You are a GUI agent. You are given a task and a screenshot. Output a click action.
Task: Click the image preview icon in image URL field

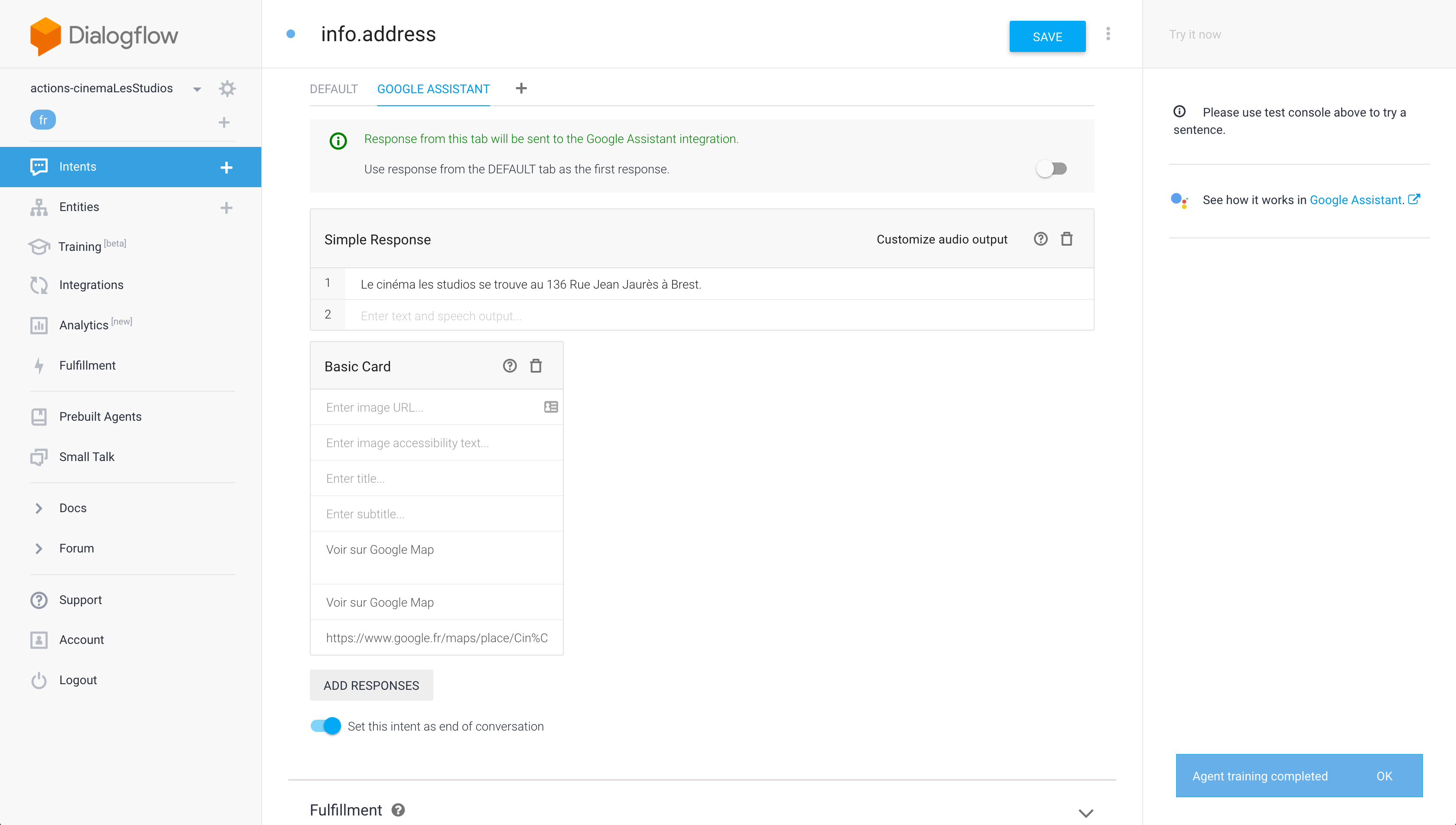click(x=551, y=407)
